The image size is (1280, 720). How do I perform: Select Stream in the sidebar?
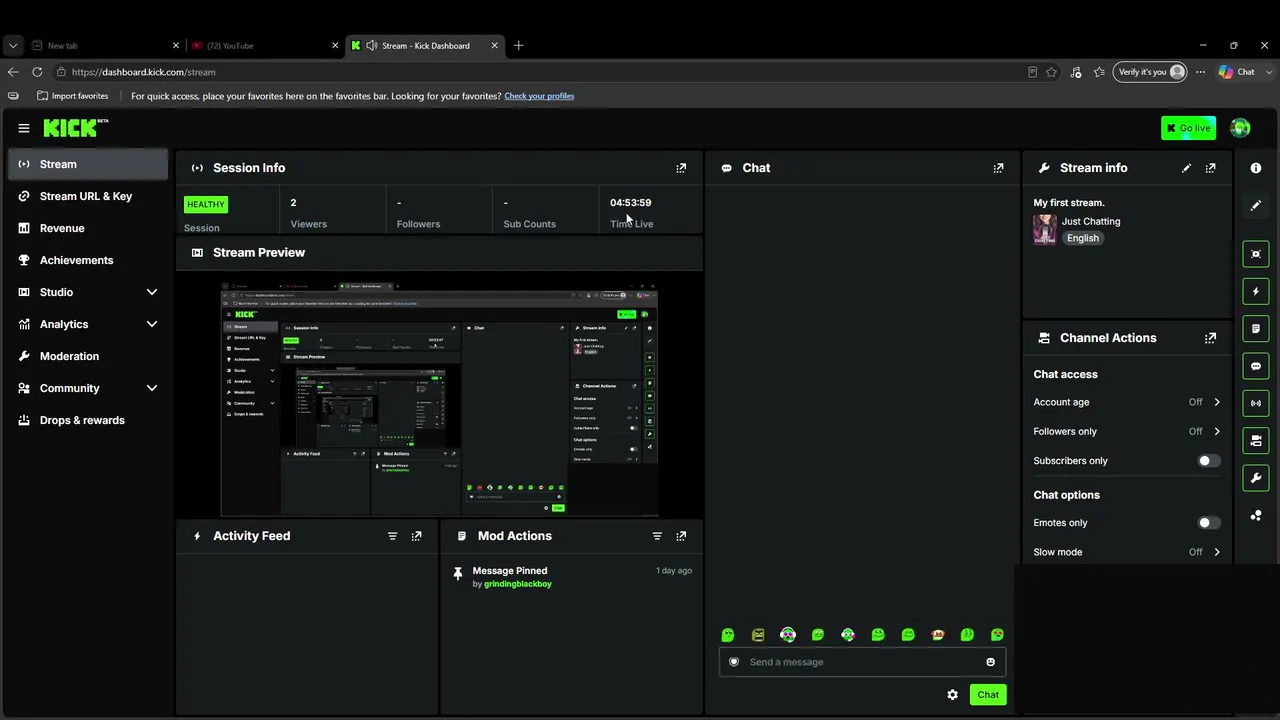coord(88,164)
